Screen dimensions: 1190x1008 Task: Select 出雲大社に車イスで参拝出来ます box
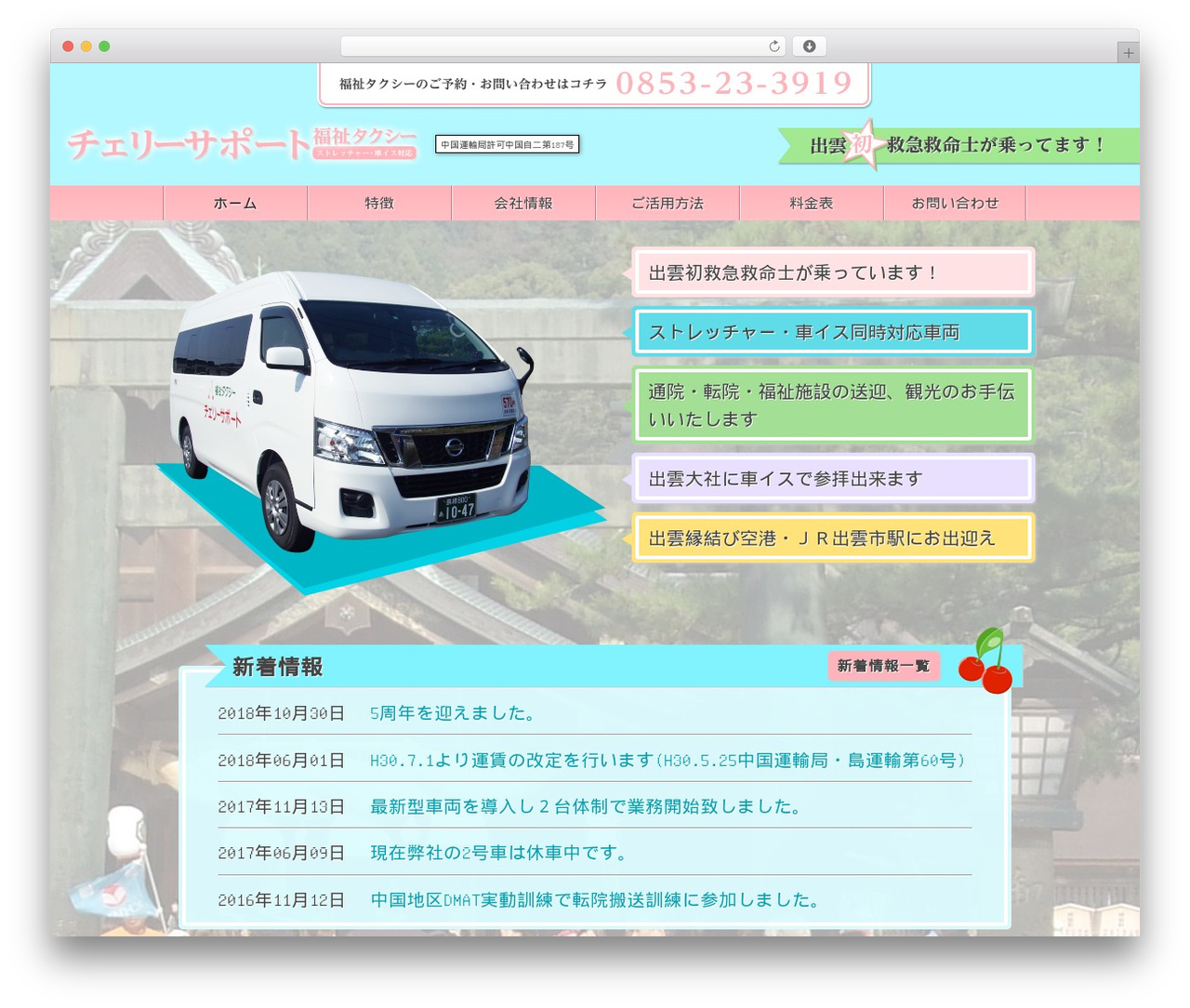[833, 478]
